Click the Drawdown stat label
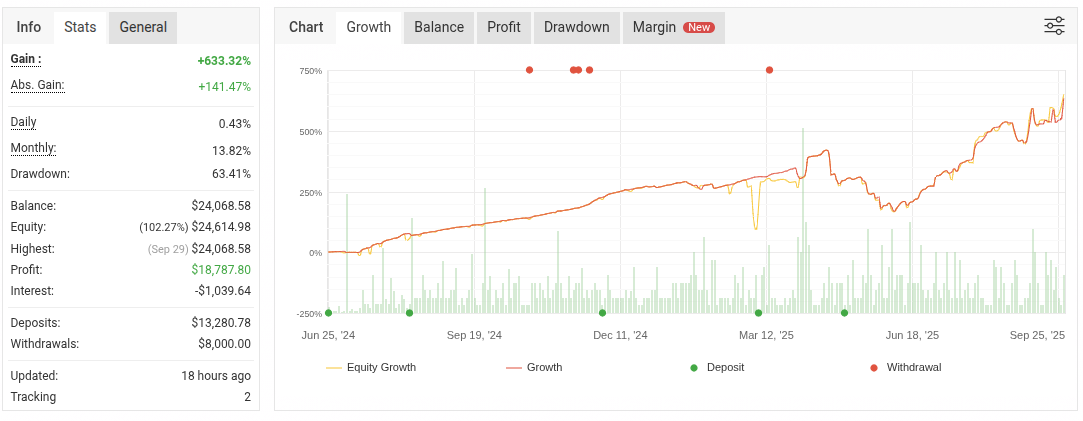1083x421 pixels. [x=39, y=174]
